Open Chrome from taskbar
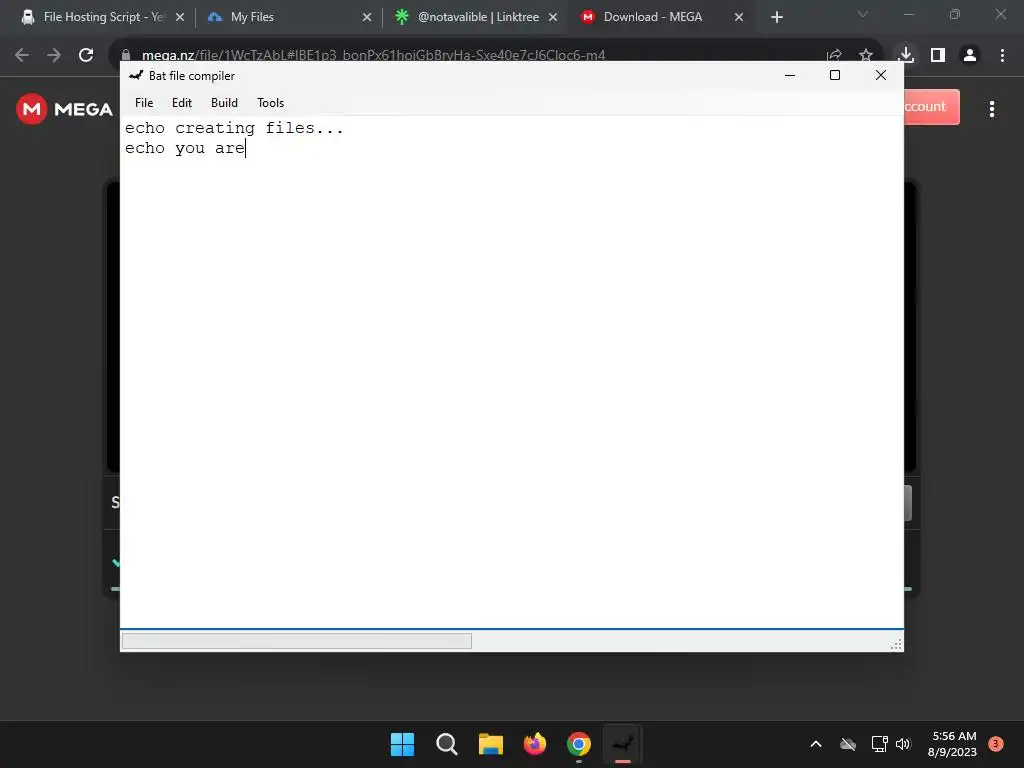 pyautogui.click(x=579, y=744)
